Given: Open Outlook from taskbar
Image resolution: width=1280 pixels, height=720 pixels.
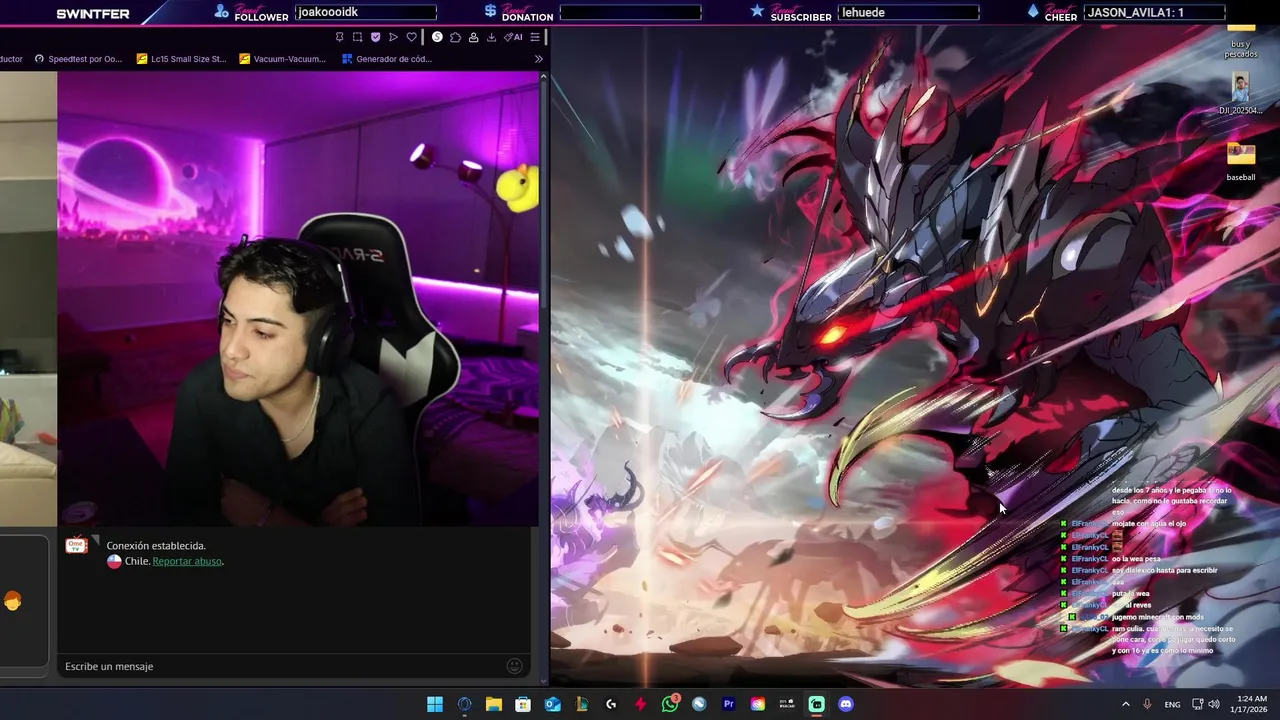Looking at the screenshot, I should point(552,704).
